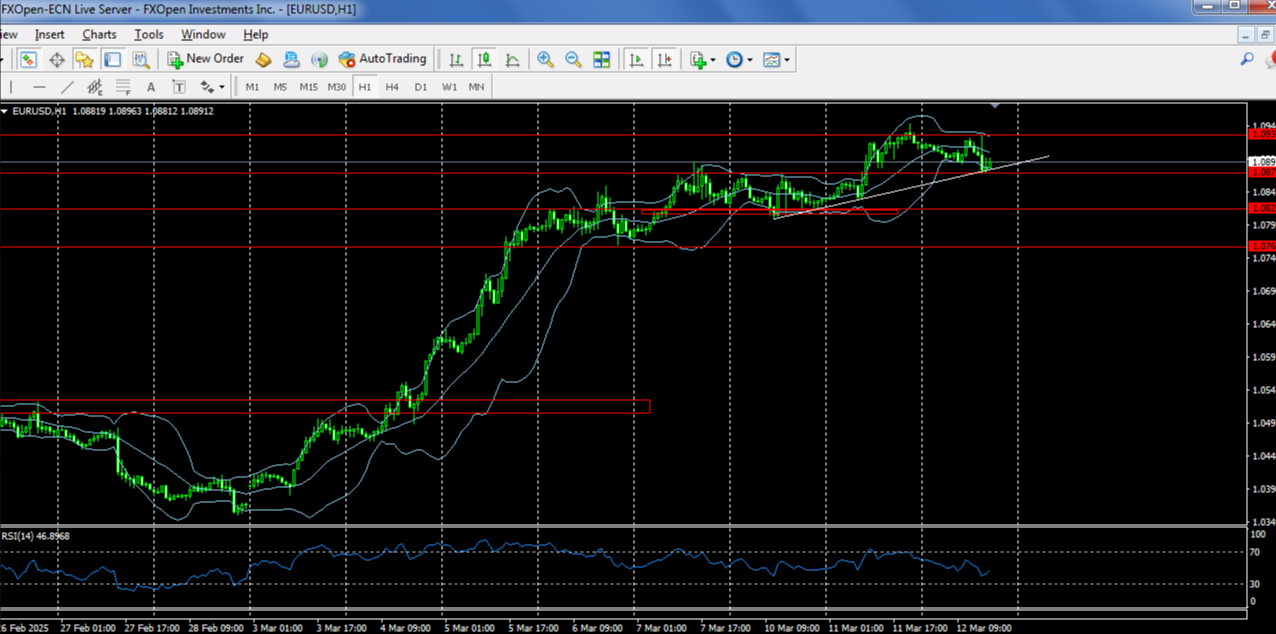Expand the Indicators dropdown arrow
This screenshot has width=1276, height=634.
click(x=713, y=60)
